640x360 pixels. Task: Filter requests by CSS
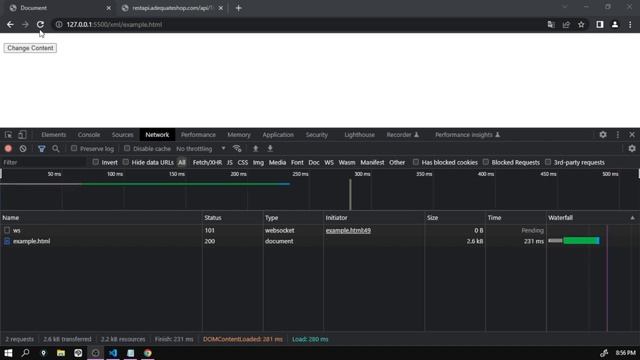coord(243,162)
